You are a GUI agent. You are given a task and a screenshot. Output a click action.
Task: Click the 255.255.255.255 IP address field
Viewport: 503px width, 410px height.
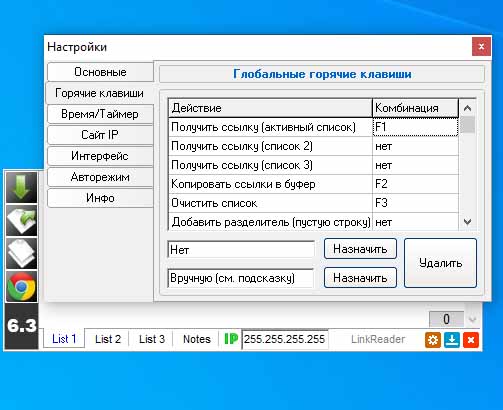click(x=285, y=339)
